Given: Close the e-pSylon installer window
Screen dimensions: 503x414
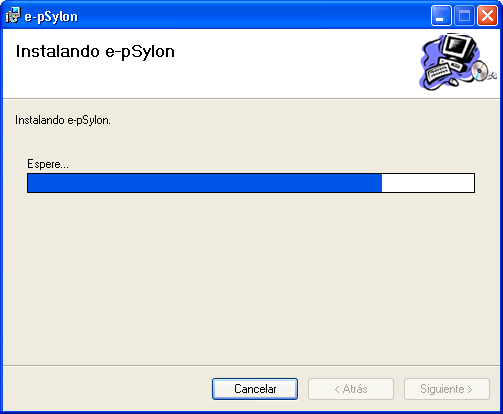Looking at the screenshot, I should [487, 16].
